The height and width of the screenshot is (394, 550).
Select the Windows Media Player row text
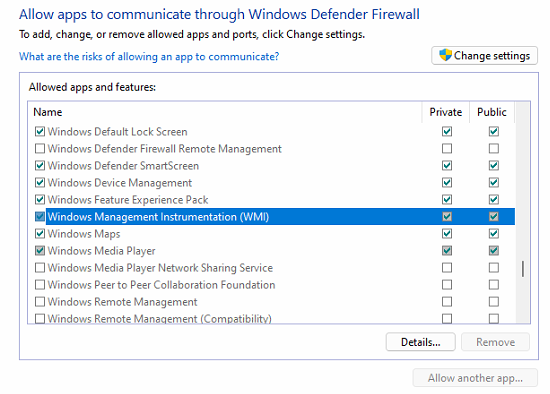pos(101,251)
